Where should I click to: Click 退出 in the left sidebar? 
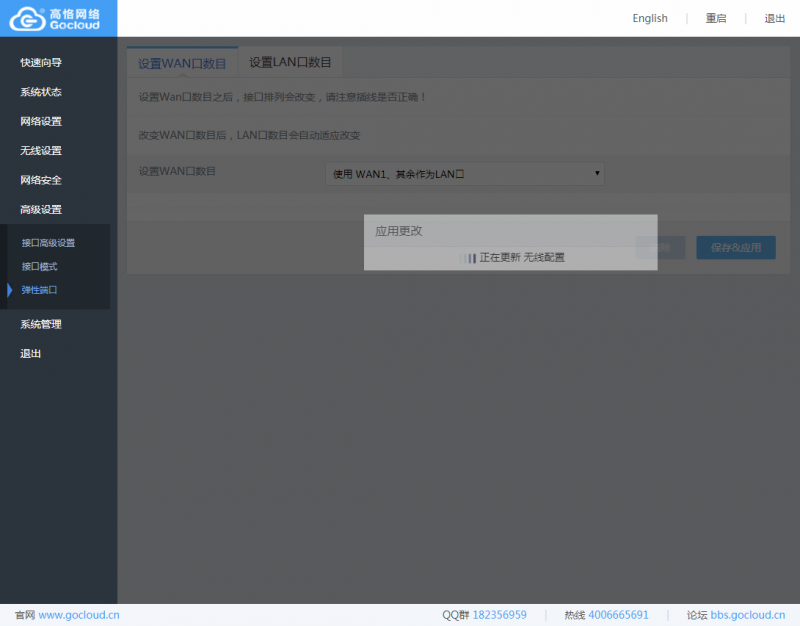click(x=31, y=354)
